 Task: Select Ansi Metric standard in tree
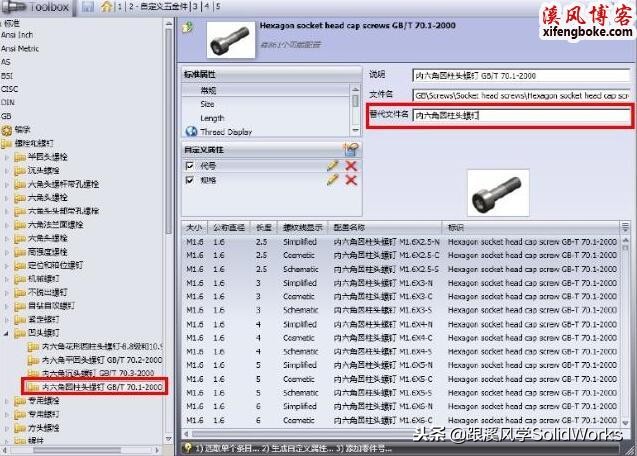pos(20,49)
